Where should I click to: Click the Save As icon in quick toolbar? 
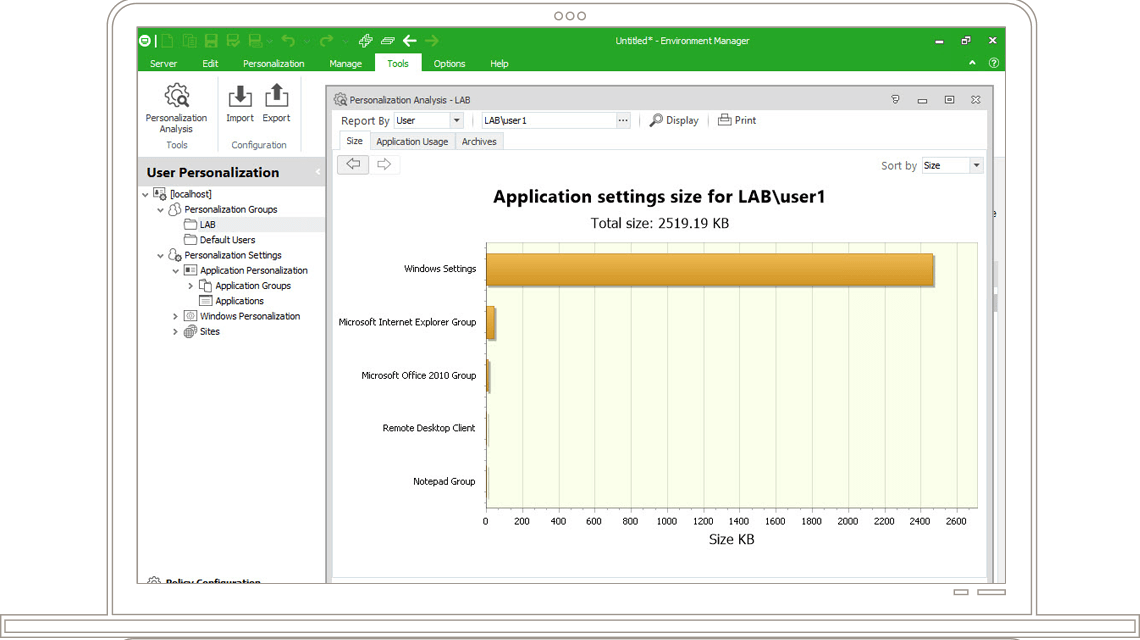(x=254, y=41)
